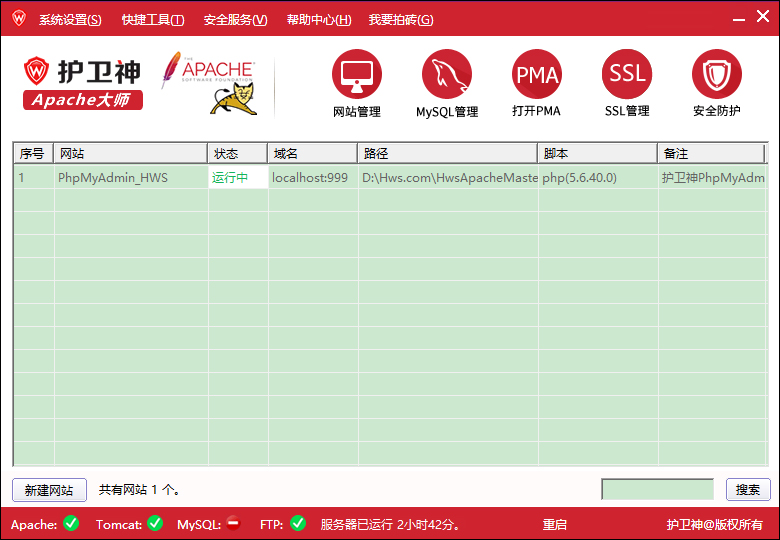Click the FTP green check status icon

tap(298, 523)
